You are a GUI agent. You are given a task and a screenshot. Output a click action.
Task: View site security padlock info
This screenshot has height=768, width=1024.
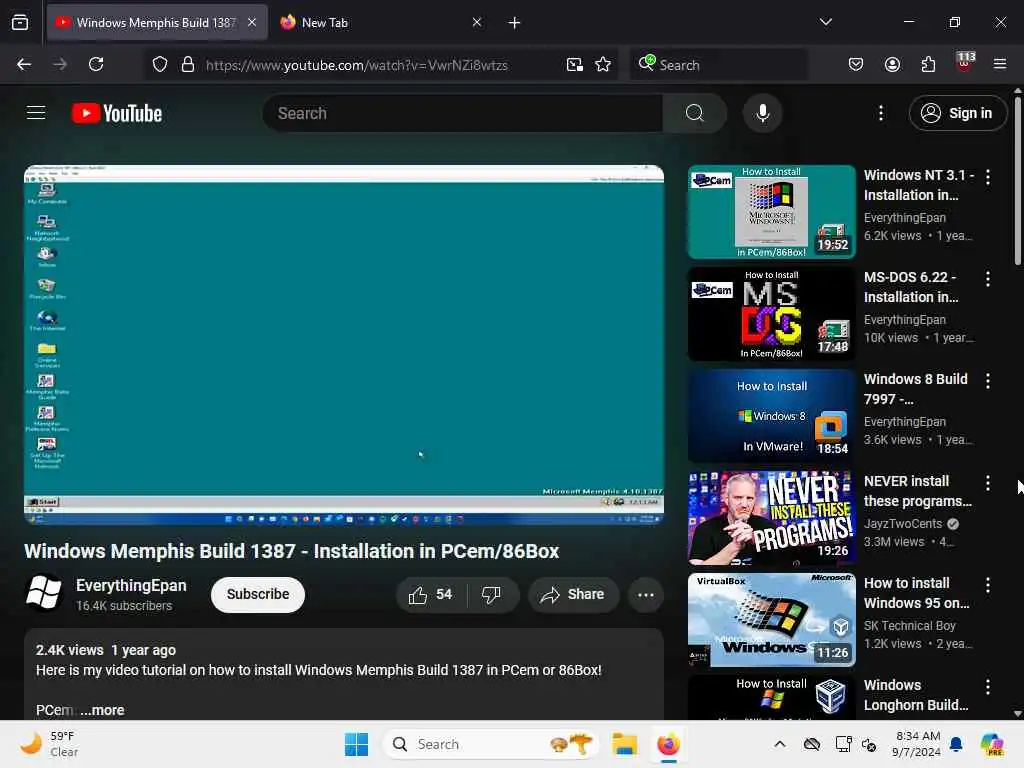[188, 65]
